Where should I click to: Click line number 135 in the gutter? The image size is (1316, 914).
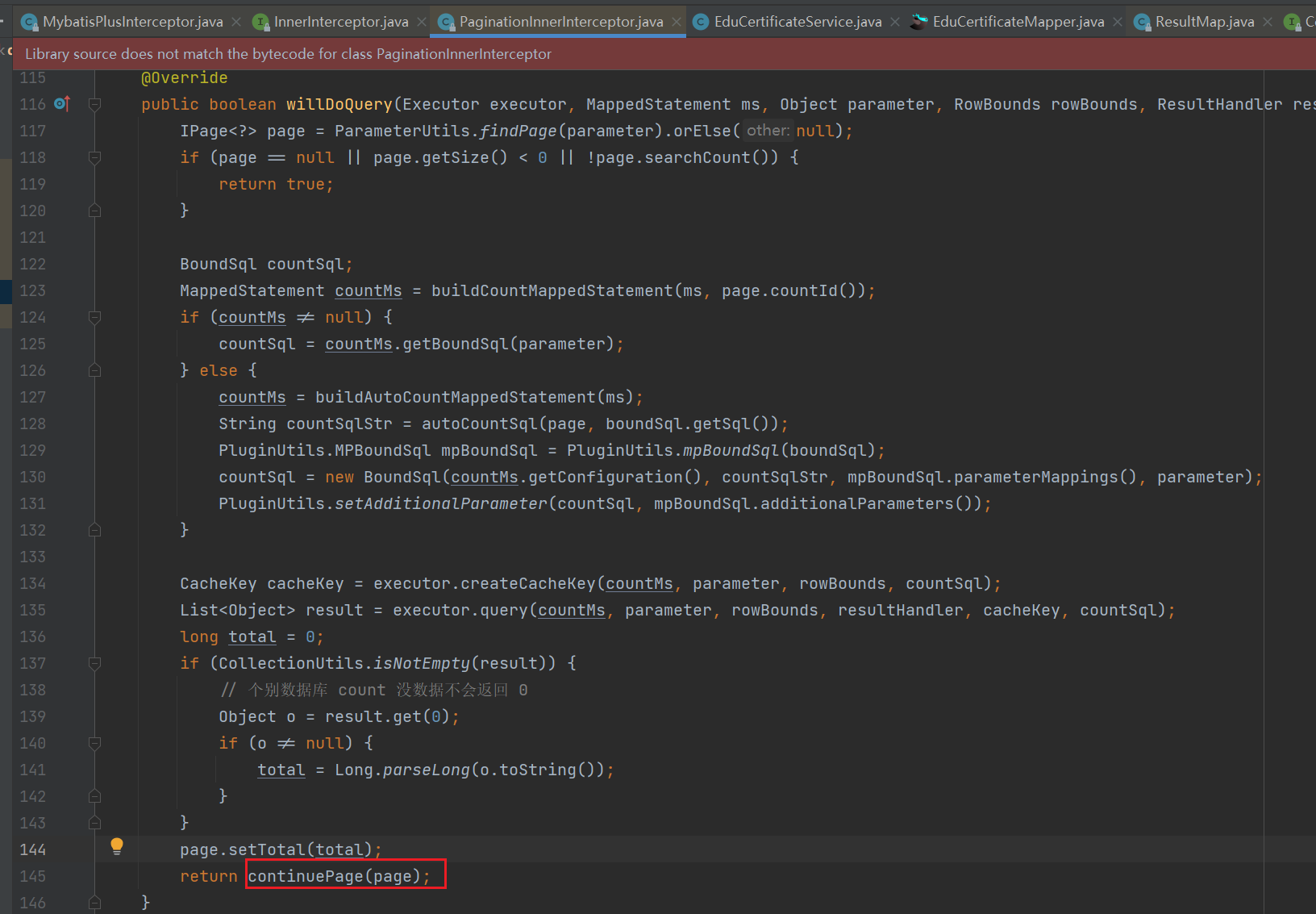[x=33, y=610]
